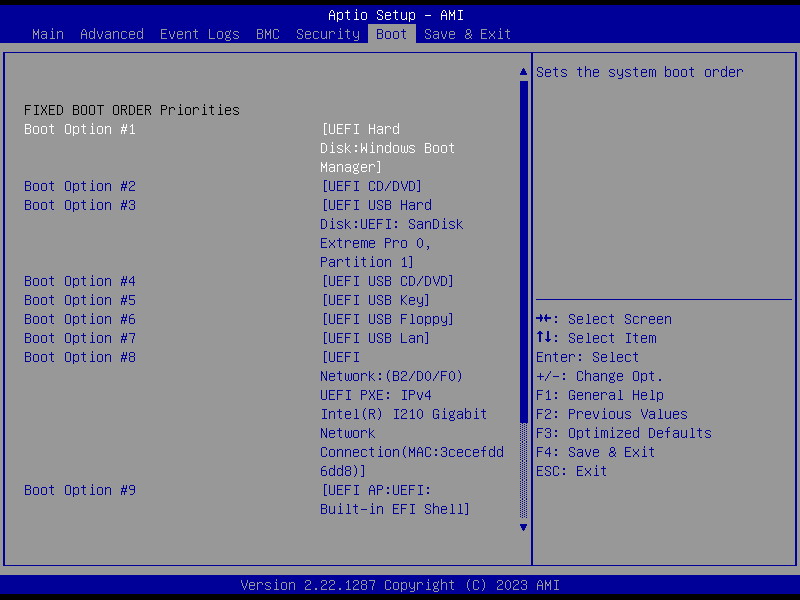The width and height of the screenshot is (800, 600).
Task: Click the dotted scrollbar track area
Action: click(x=523, y=470)
